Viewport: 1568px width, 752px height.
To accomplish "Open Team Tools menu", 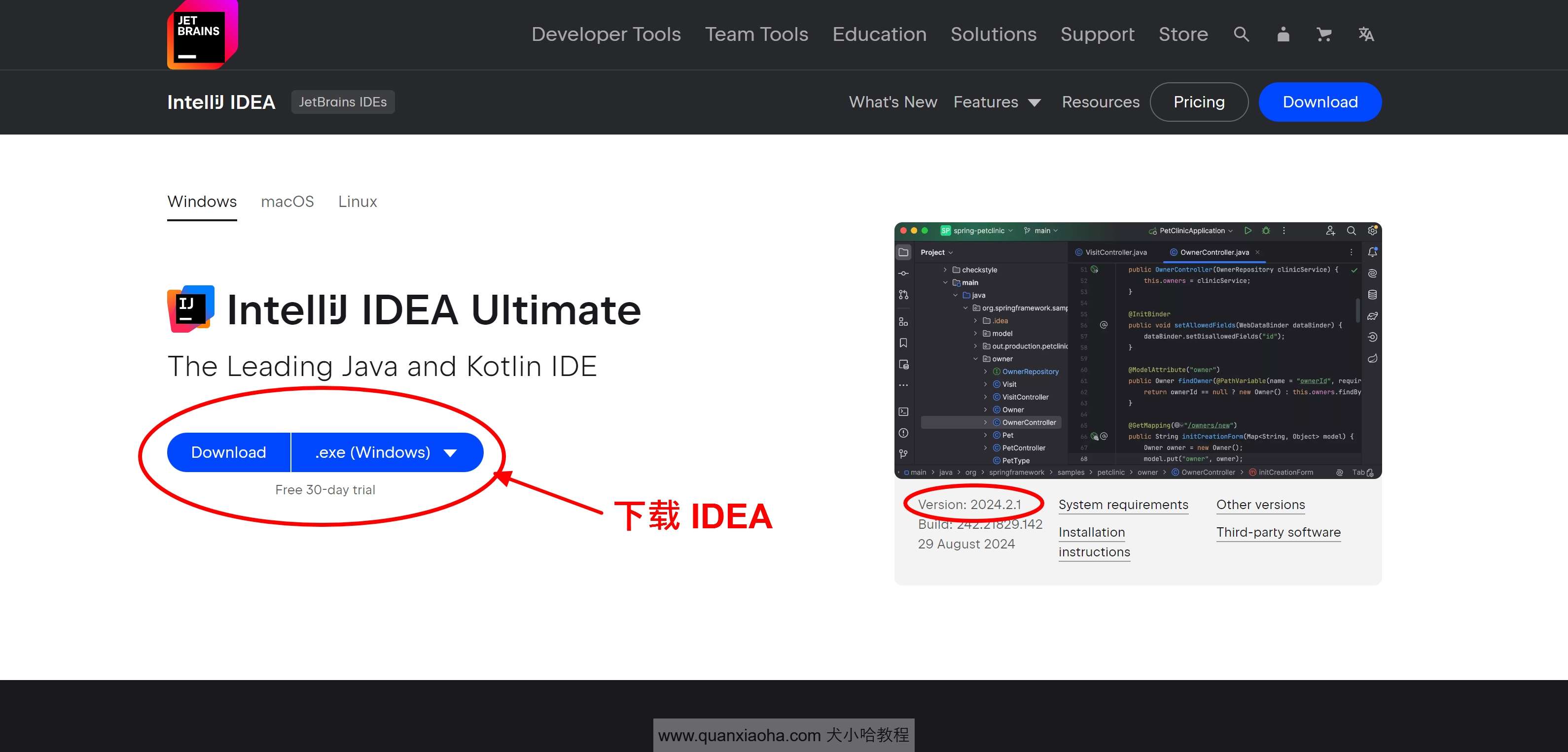I will pos(756,34).
